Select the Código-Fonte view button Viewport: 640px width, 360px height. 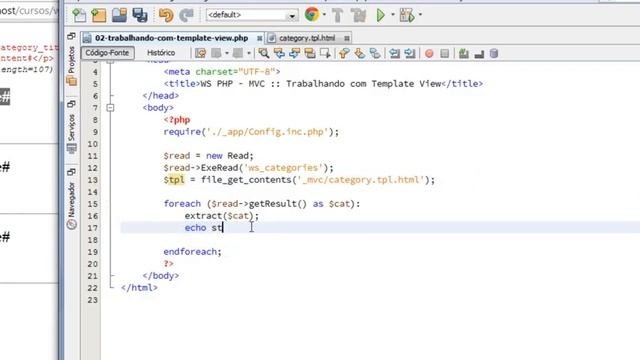(x=107, y=53)
